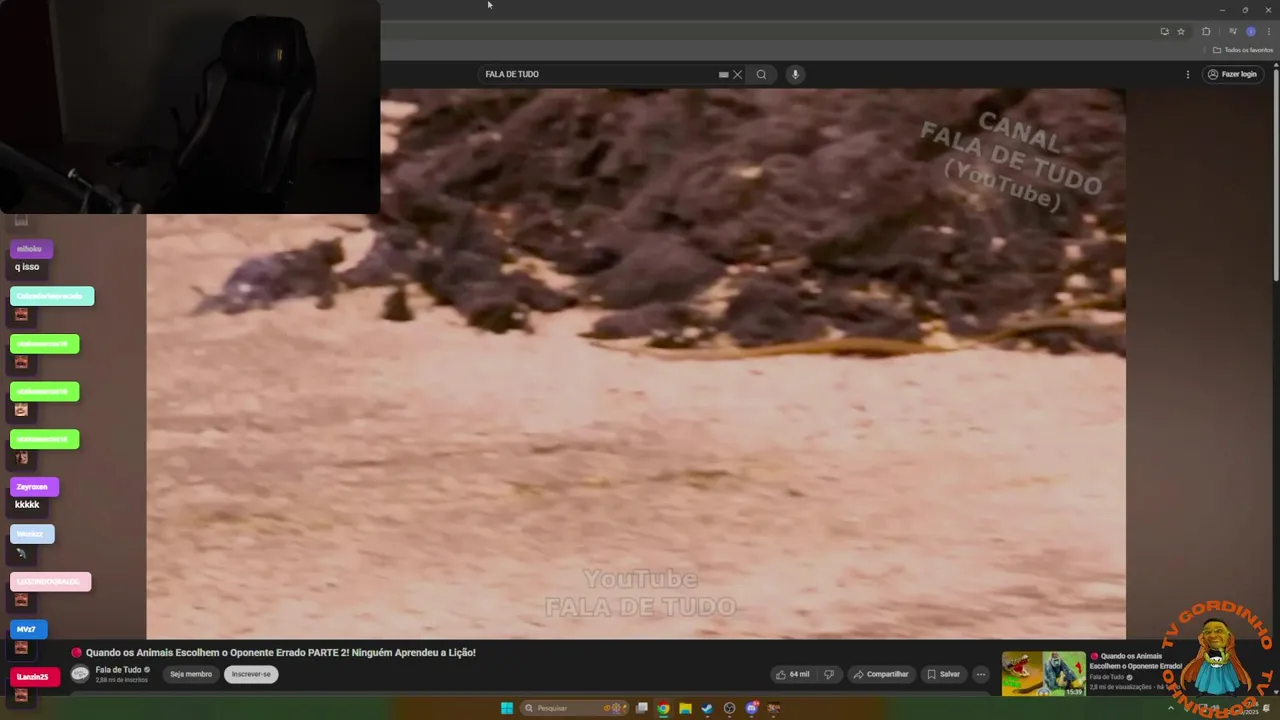Image resolution: width=1280 pixels, height=720 pixels.
Task: Open Chrome's three-dot menu
Action: (x=1269, y=31)
